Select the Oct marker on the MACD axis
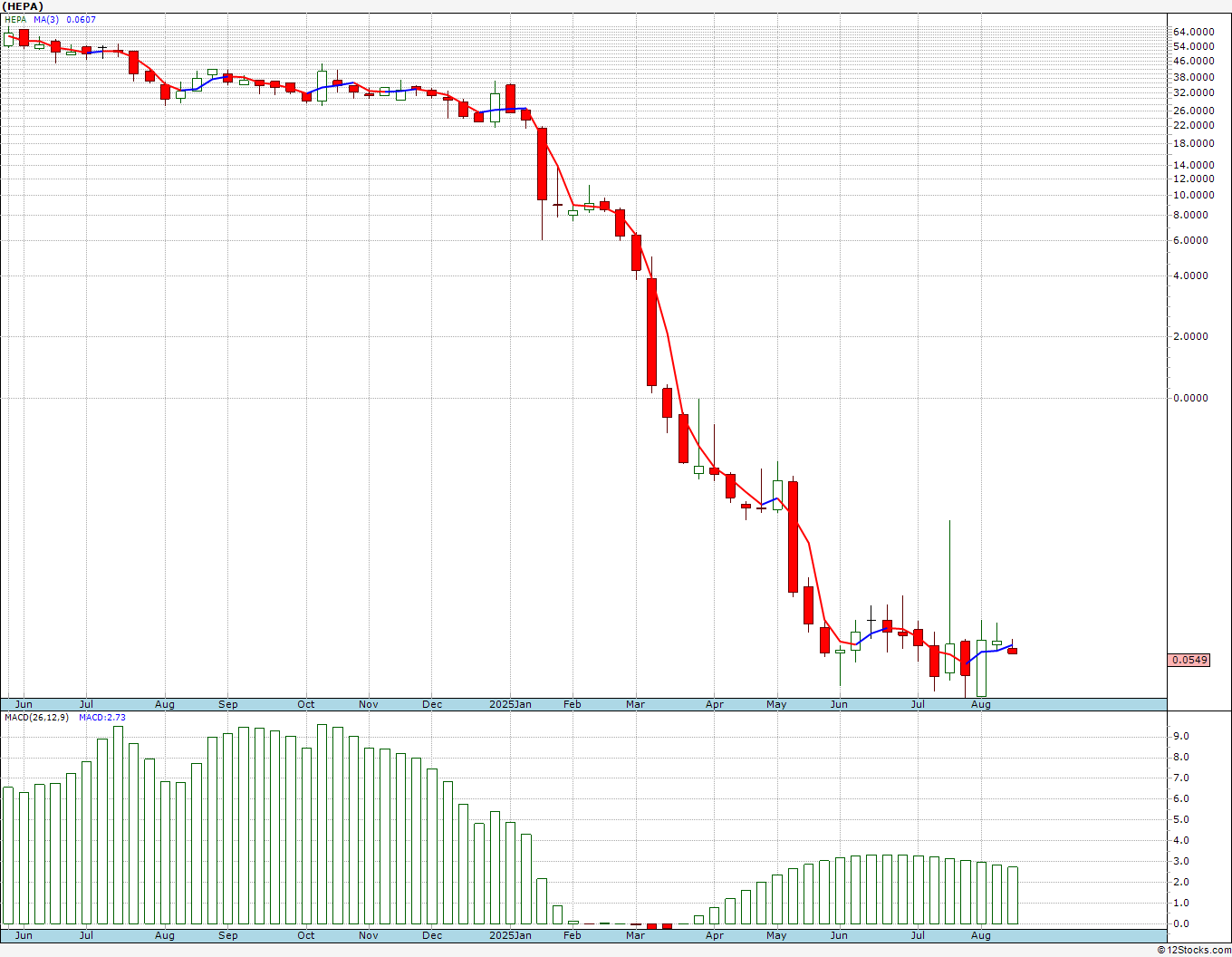Screen dimensions: 1232x957 [306, 935]
